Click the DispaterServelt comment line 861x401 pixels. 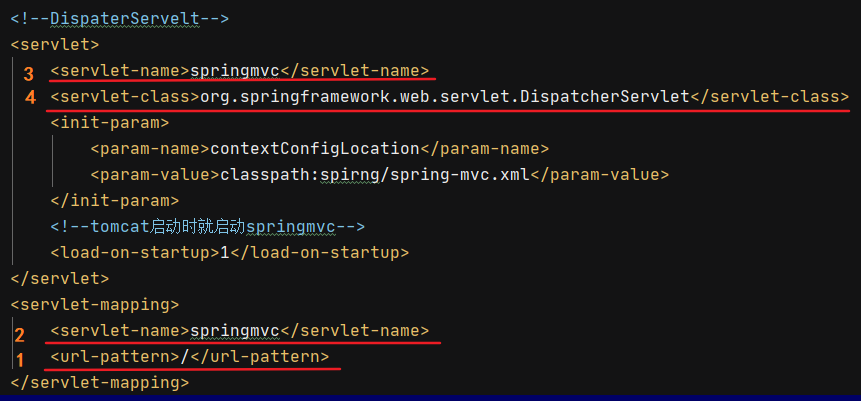tap(120, 18)
